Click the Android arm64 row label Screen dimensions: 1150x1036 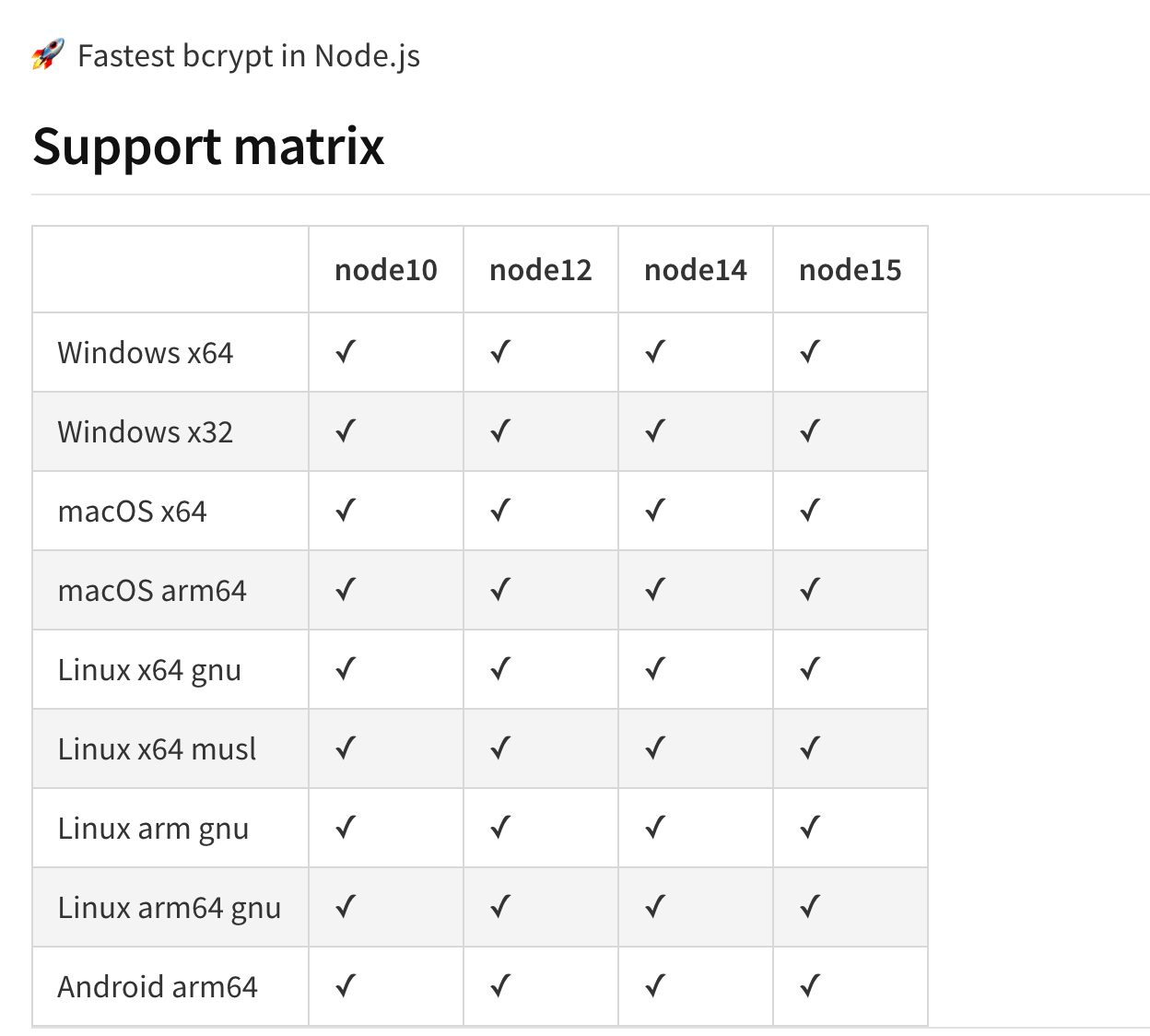158,987
